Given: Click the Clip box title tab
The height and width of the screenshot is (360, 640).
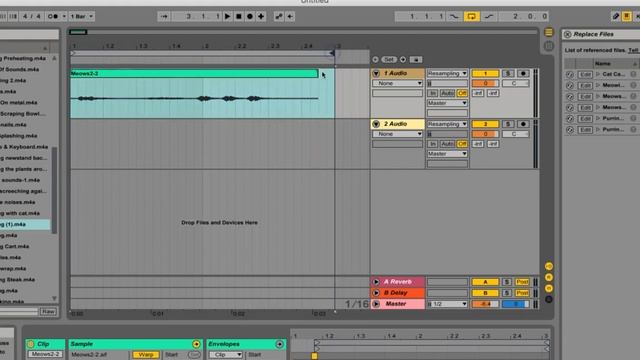Looking at the screenshot, I should 45,344.
